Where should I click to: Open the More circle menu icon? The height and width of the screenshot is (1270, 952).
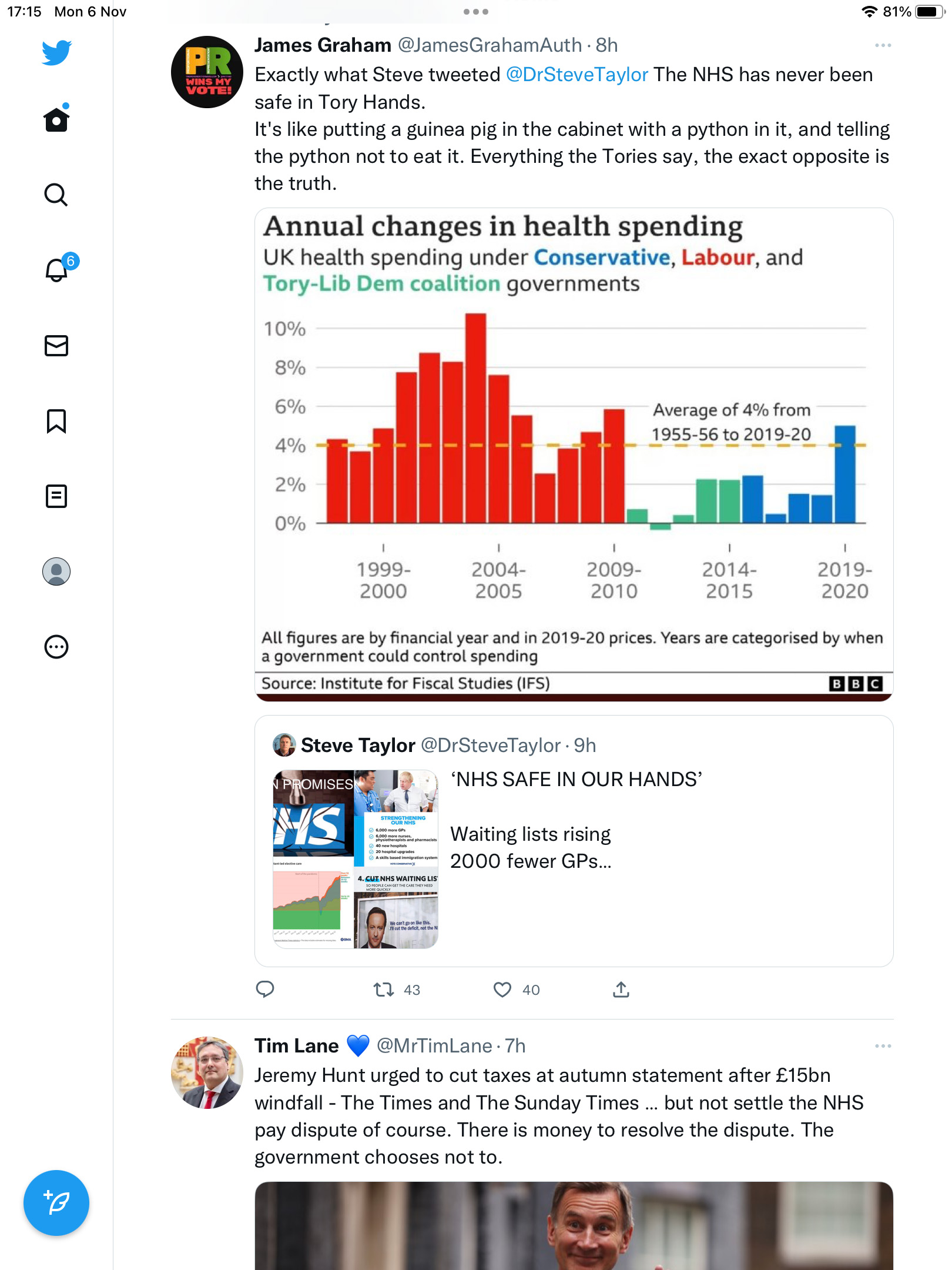tap(56, 647)
